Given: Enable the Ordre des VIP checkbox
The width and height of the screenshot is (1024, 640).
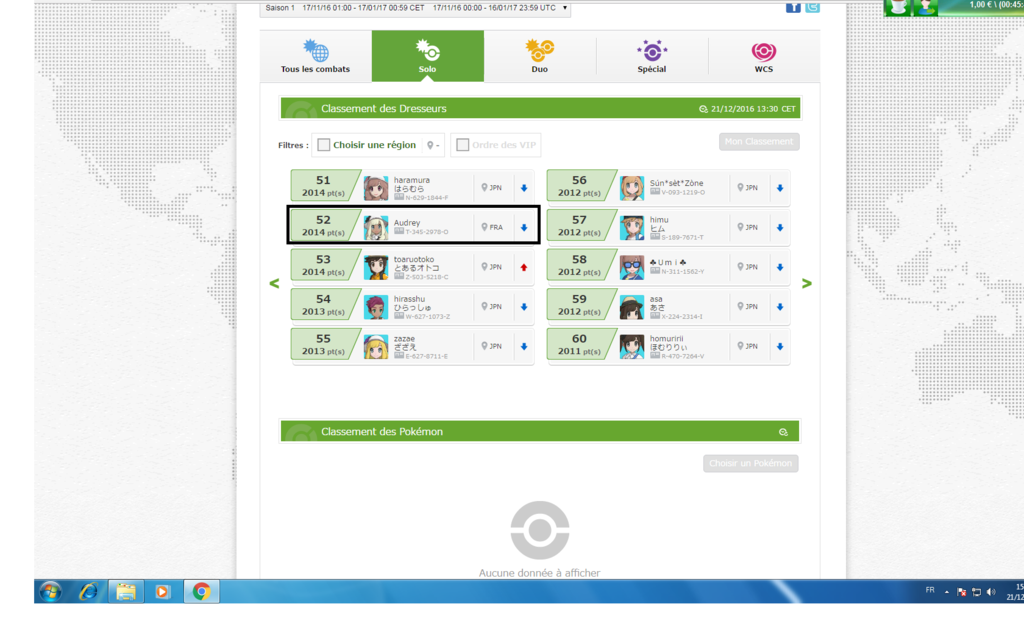Looking at the screenshot, I should [x=462, y=145].
